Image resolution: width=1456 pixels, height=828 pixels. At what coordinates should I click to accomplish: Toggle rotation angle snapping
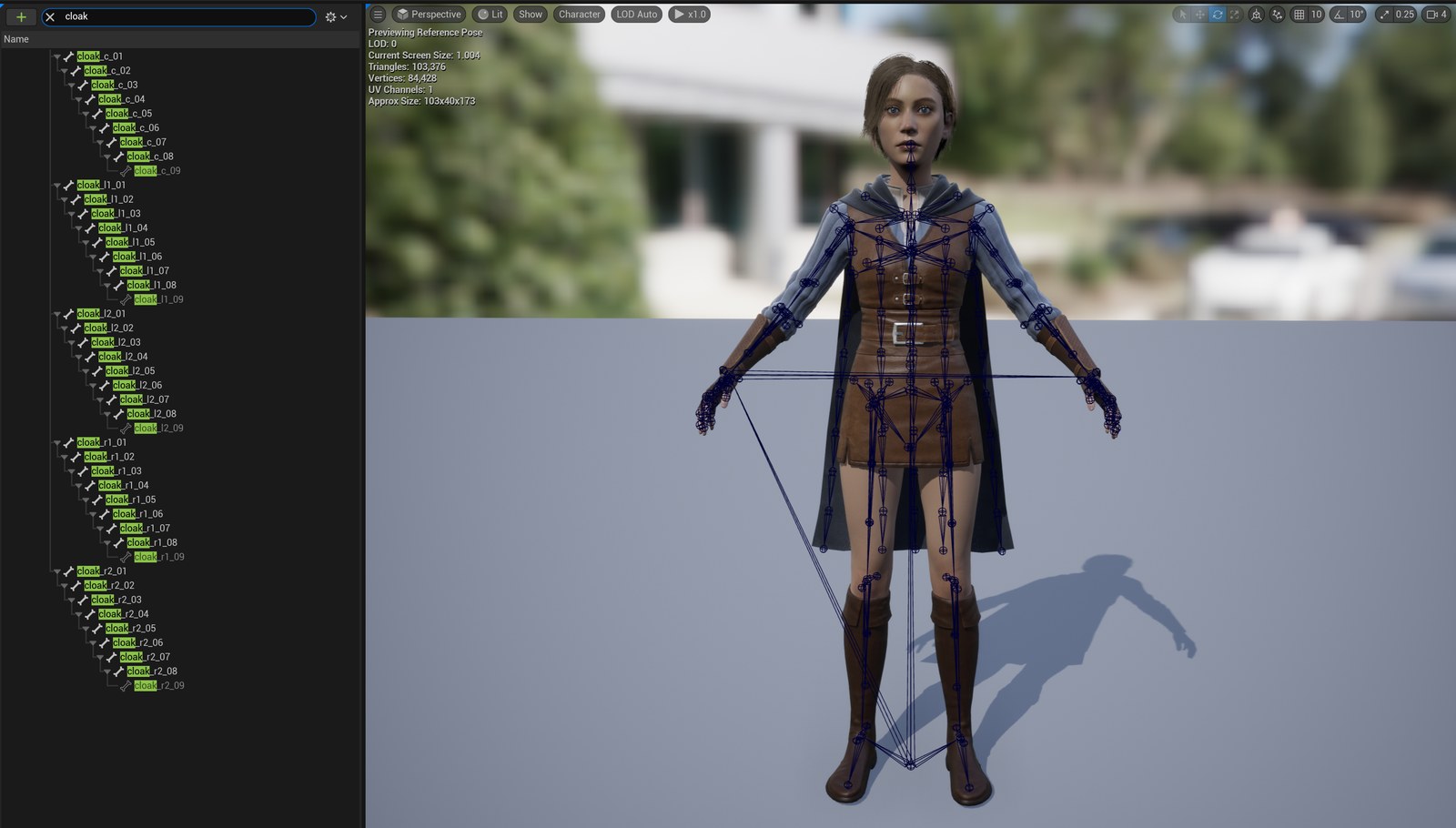click(x=1340, y=15)
